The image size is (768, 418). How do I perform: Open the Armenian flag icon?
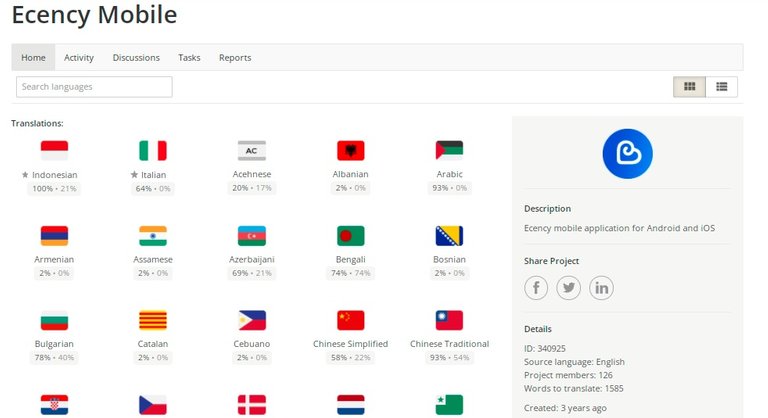tap(54, 236)
